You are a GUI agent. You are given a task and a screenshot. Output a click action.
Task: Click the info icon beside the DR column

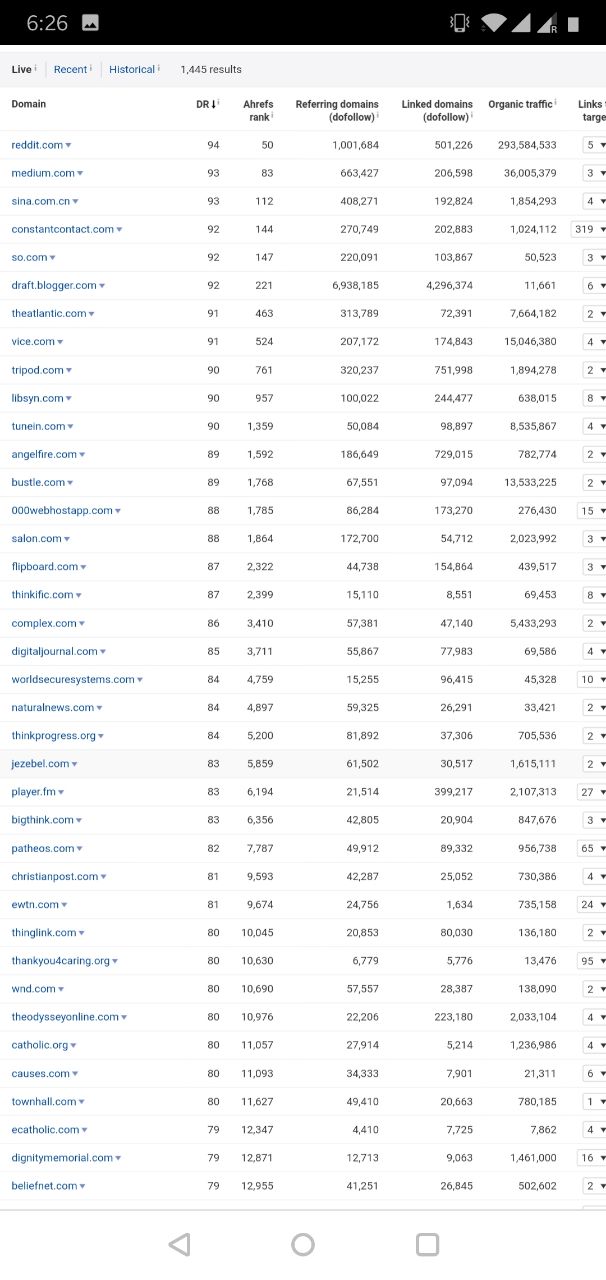(217, 103)
